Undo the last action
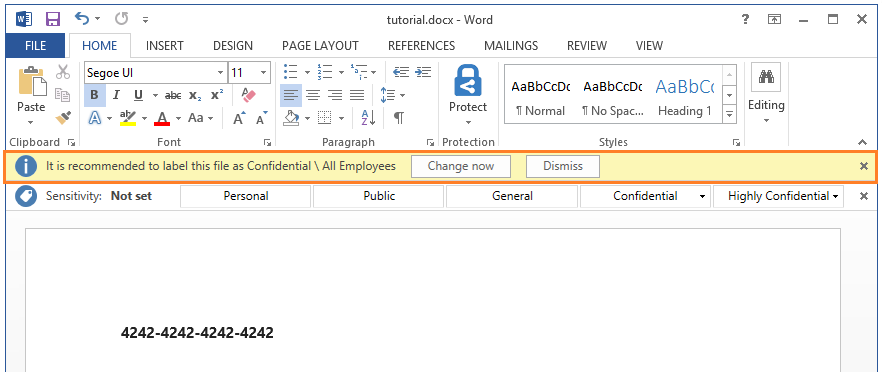This screenshot has height=379, width=882. 82,19
